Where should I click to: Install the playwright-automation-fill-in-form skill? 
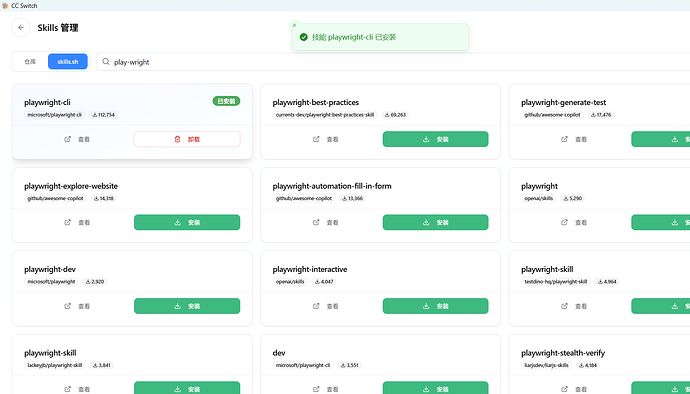tap(435, 222)
